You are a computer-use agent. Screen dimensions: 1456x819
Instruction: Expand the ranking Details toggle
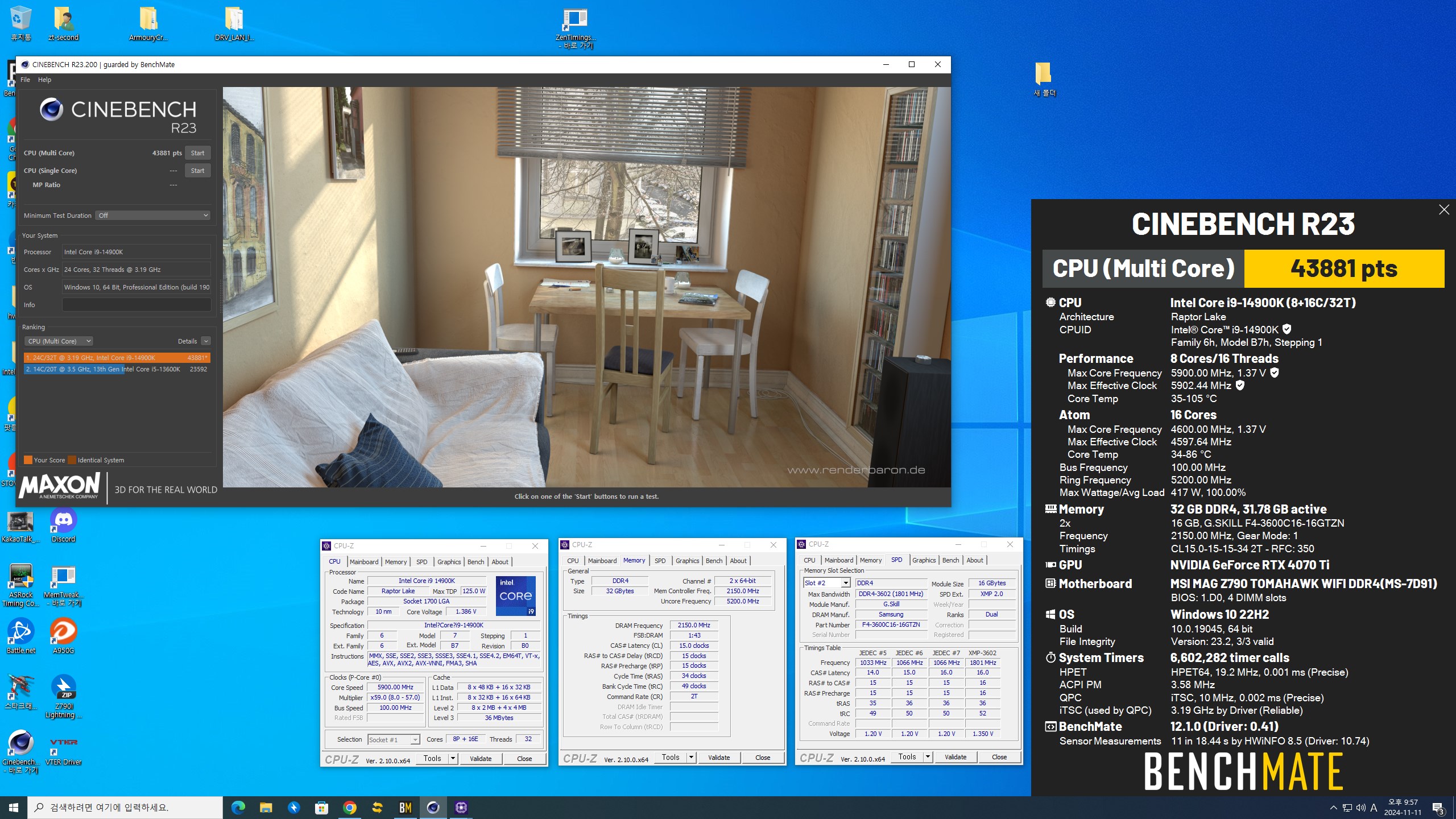click(x=206, y=341)
